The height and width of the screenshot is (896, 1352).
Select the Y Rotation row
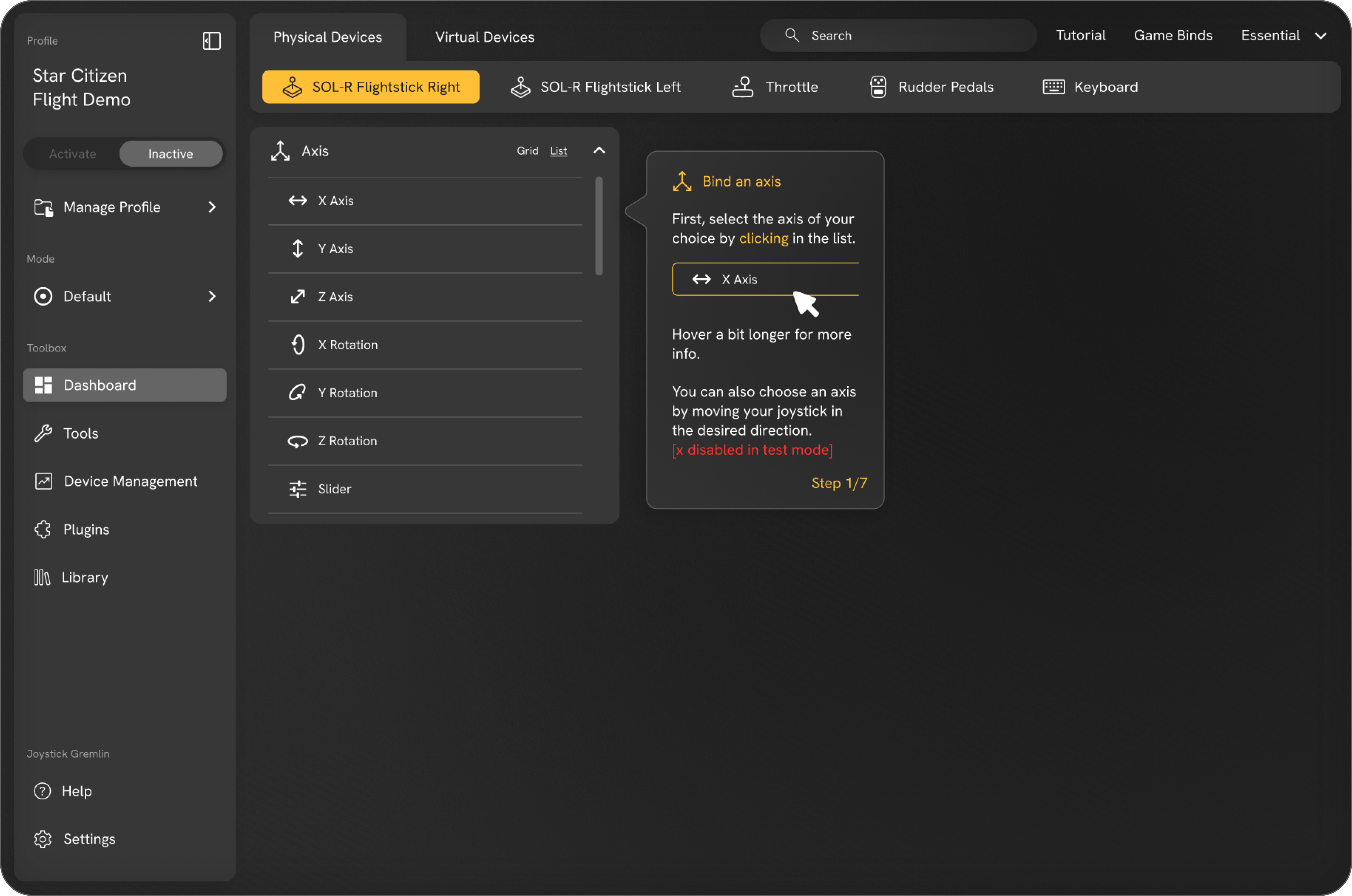pos(425,392)
